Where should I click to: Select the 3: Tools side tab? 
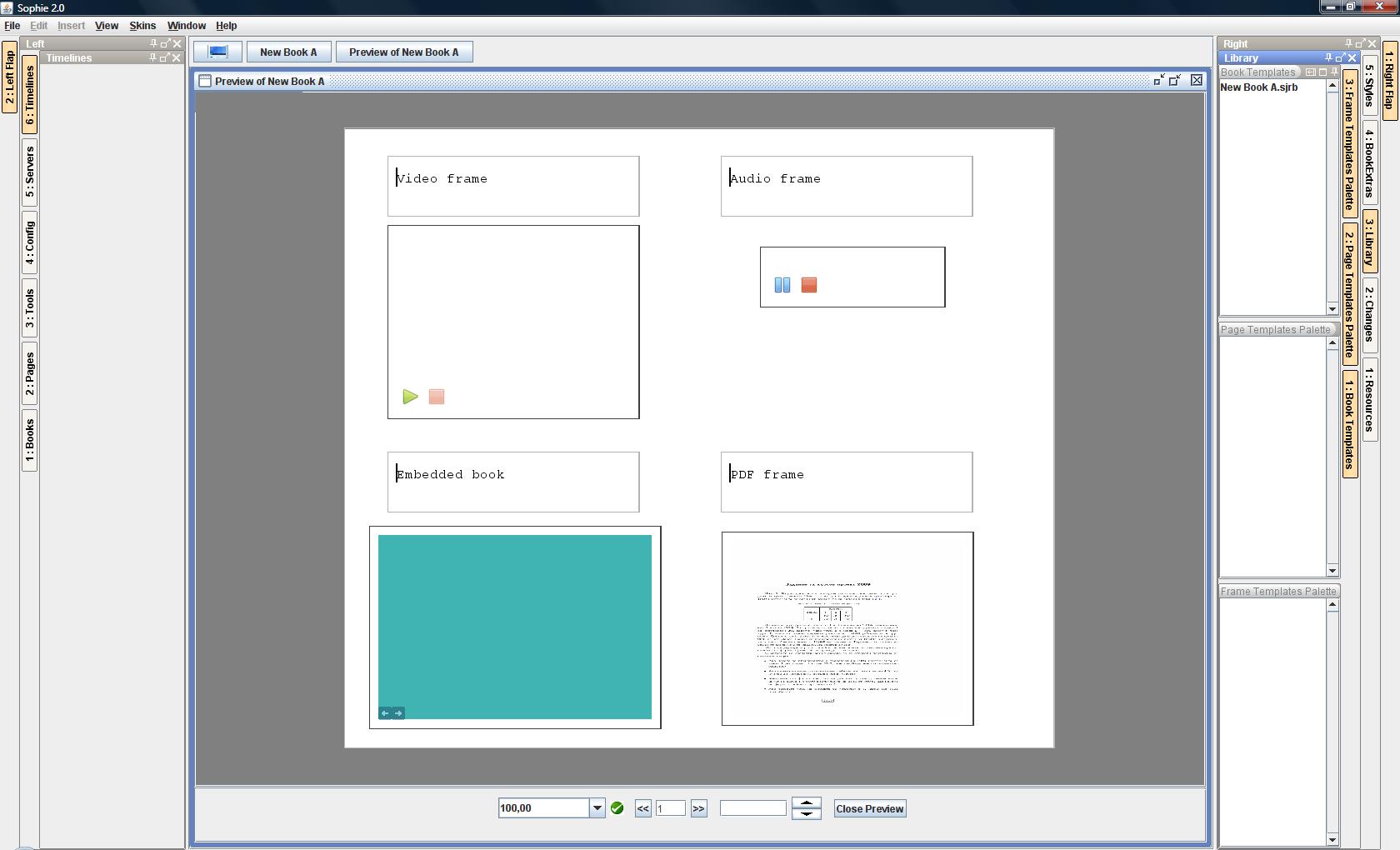[x=30, y=307]
